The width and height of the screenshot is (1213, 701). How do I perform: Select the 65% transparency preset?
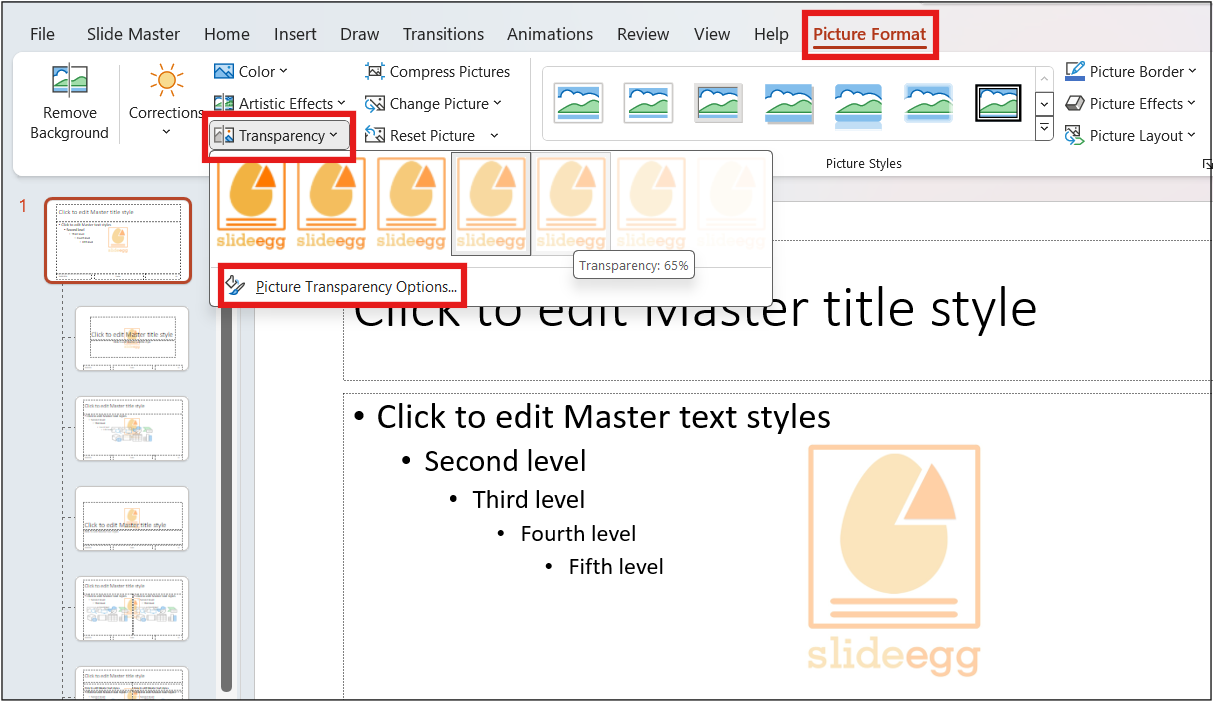pyautogui.click(x=571, y=204)
